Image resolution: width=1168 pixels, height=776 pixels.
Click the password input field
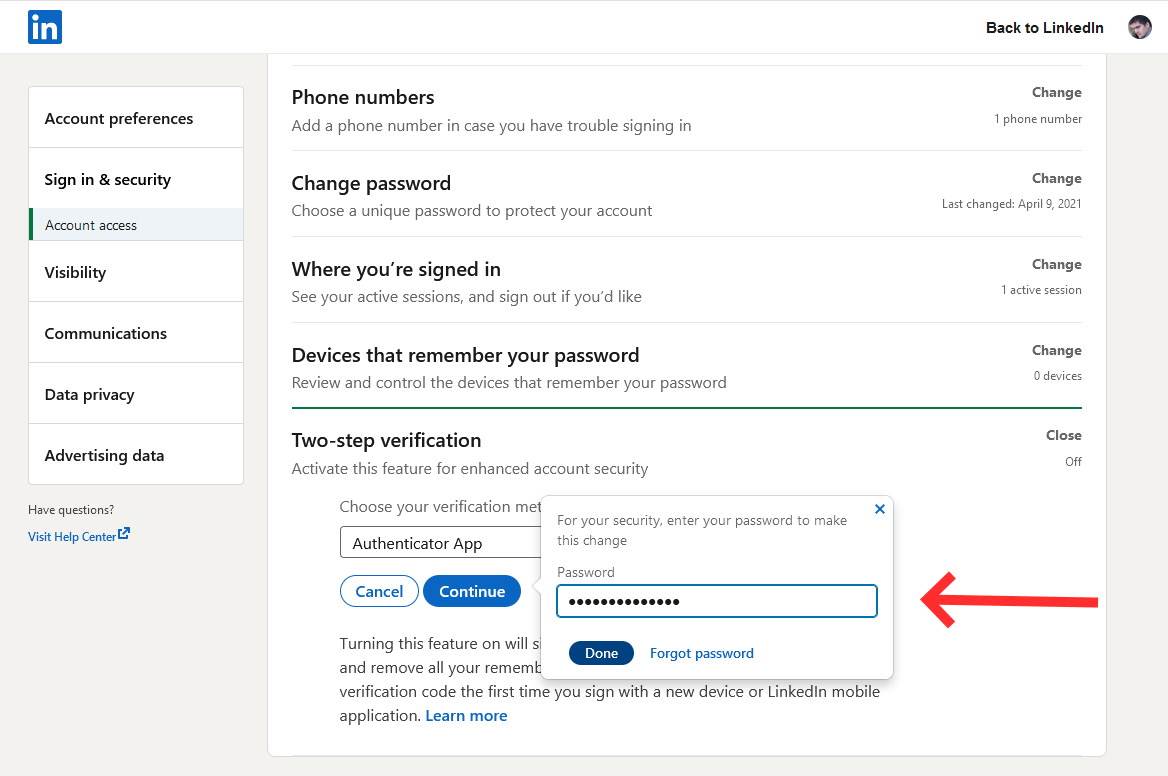point(716,601)
